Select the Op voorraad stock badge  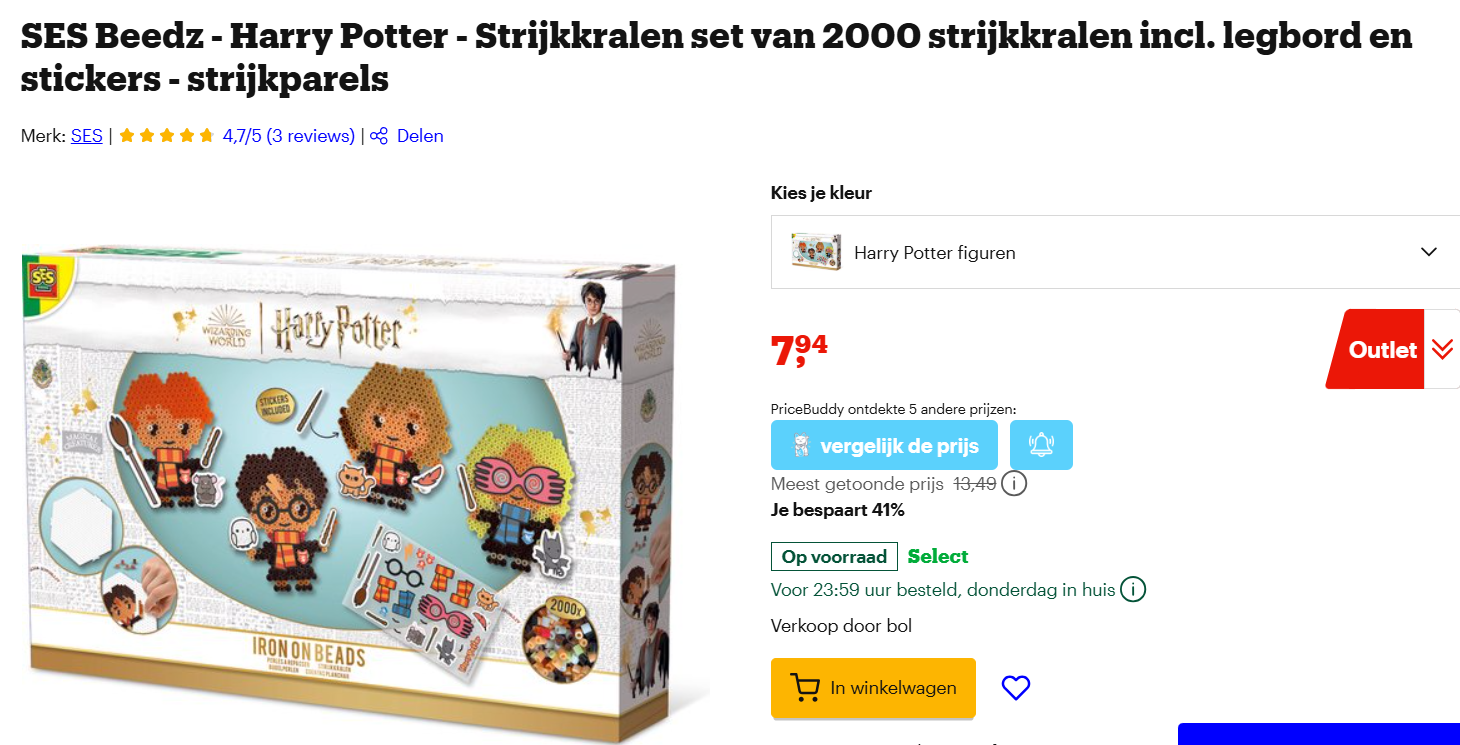coord(834,556)
